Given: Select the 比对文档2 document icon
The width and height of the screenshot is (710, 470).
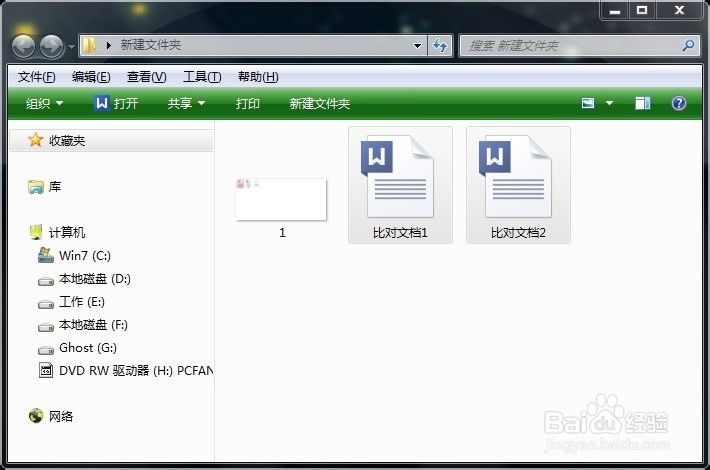Looking at the screenshot, I should [517, 176].
